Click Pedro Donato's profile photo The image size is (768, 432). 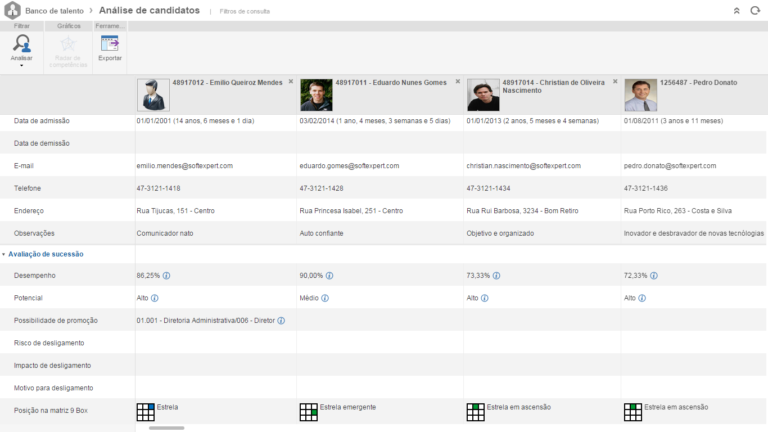click(641, 95)
